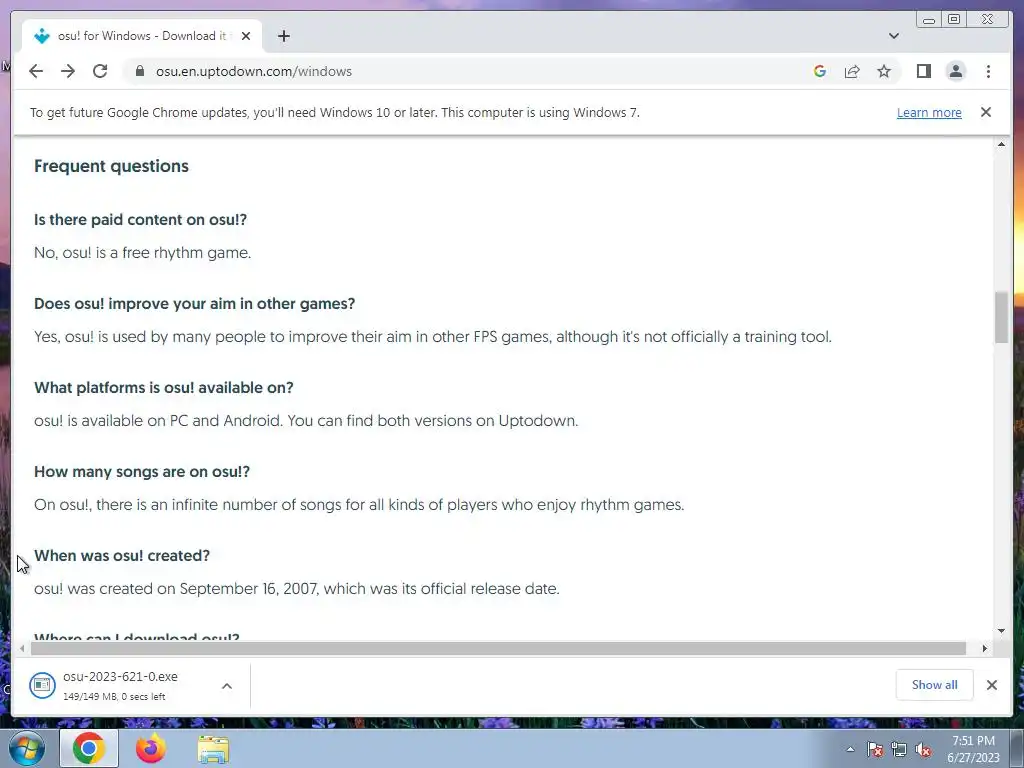This screenshot has height=768, width=1024.
Task: Restore down the Chrome window
Action: coord(954,20)
